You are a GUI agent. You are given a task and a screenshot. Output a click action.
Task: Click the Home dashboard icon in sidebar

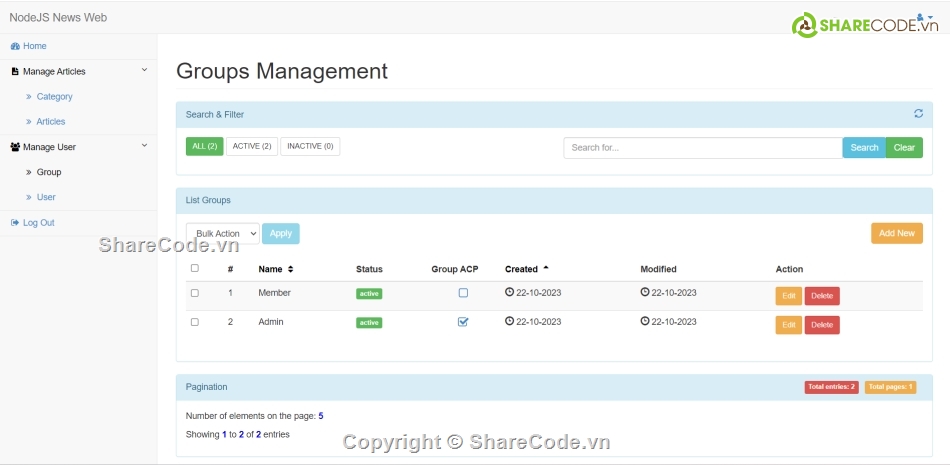click(x=15, y=46)
